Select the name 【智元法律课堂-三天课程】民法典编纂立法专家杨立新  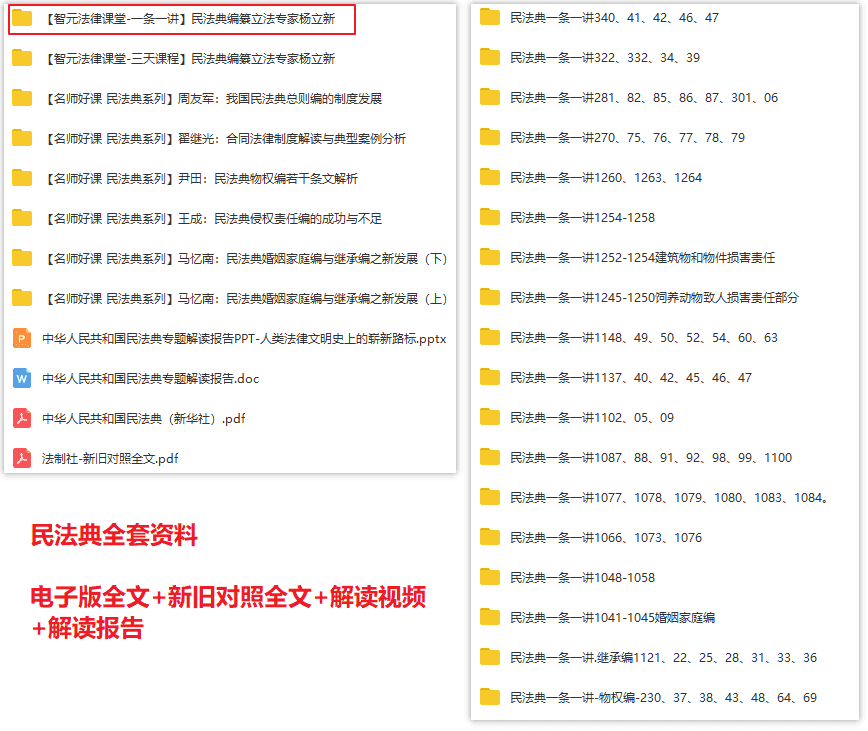pyautogui.click(x=189, y=59)
